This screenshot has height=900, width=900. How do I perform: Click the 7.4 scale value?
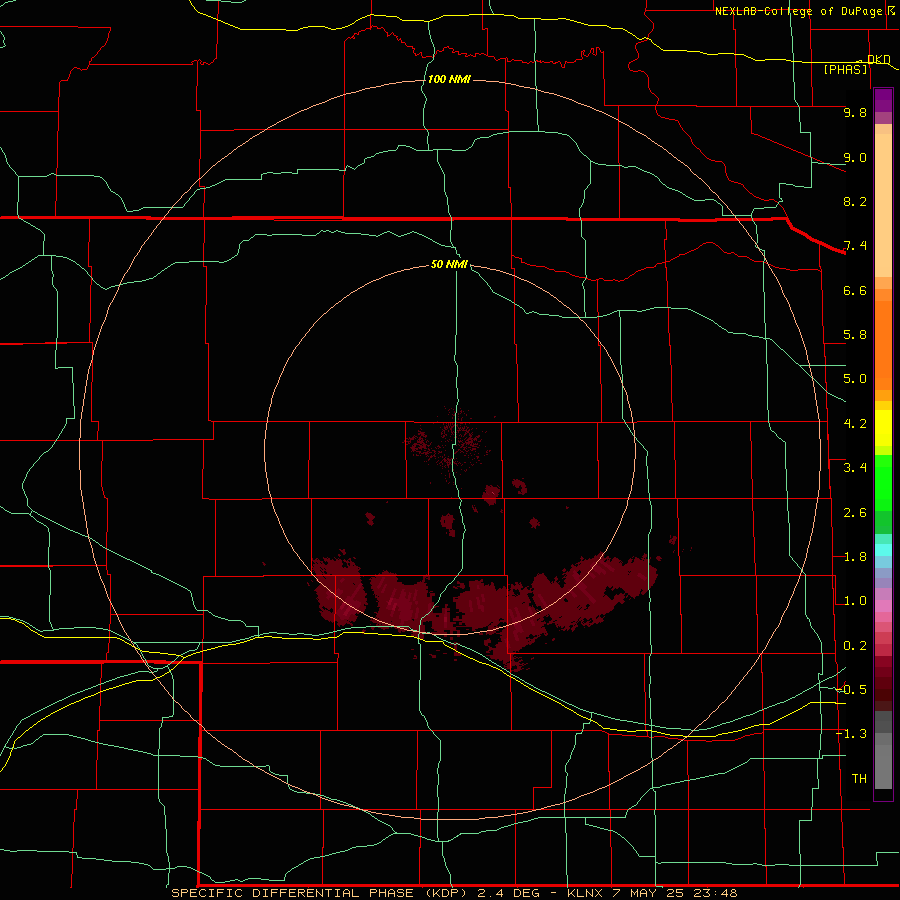855,246
